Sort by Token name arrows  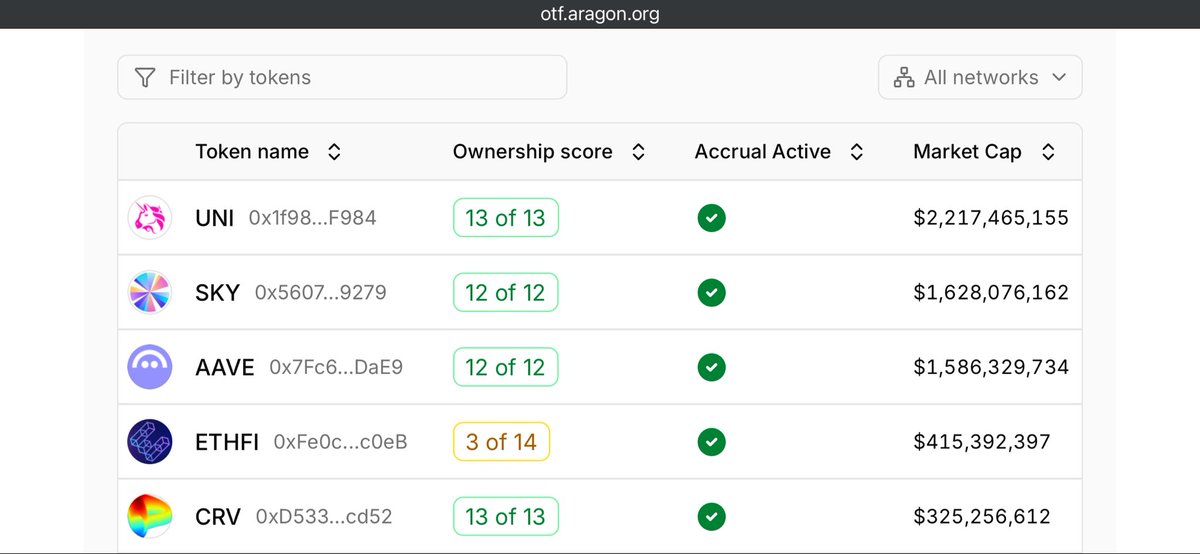tap(334, 152)
